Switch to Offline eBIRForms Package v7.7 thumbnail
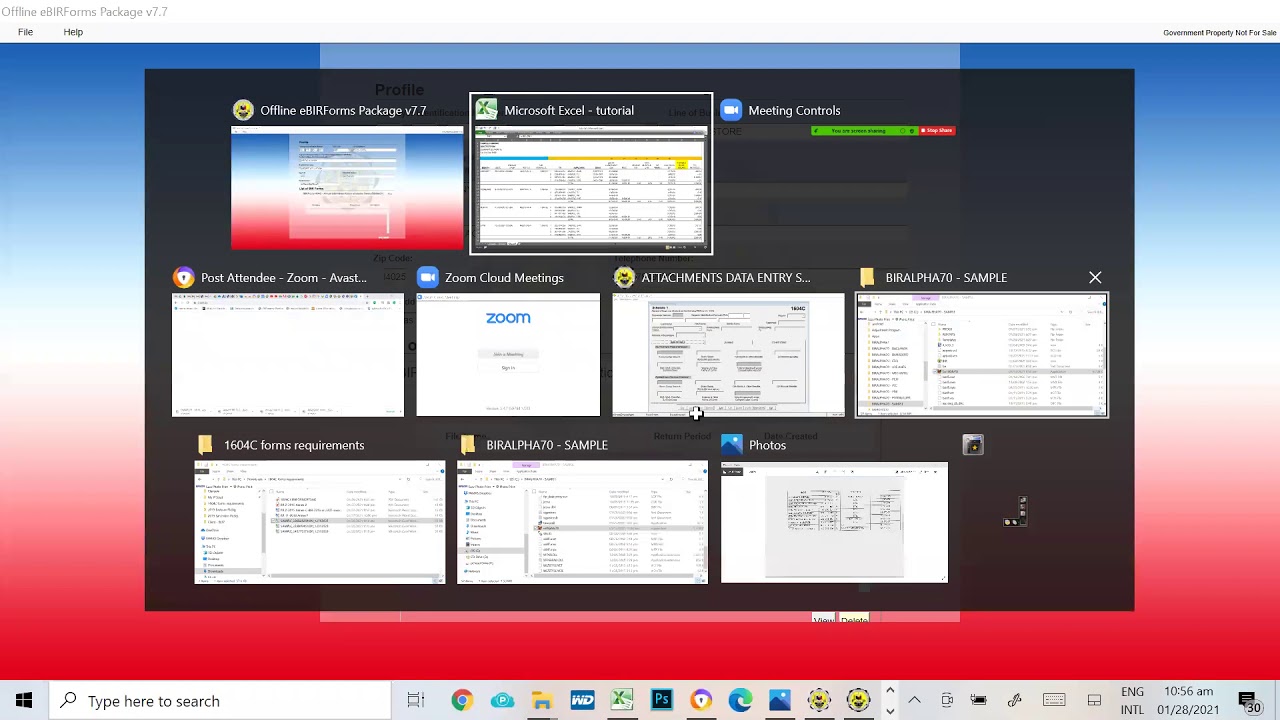1280x720 pixels. 347,187
